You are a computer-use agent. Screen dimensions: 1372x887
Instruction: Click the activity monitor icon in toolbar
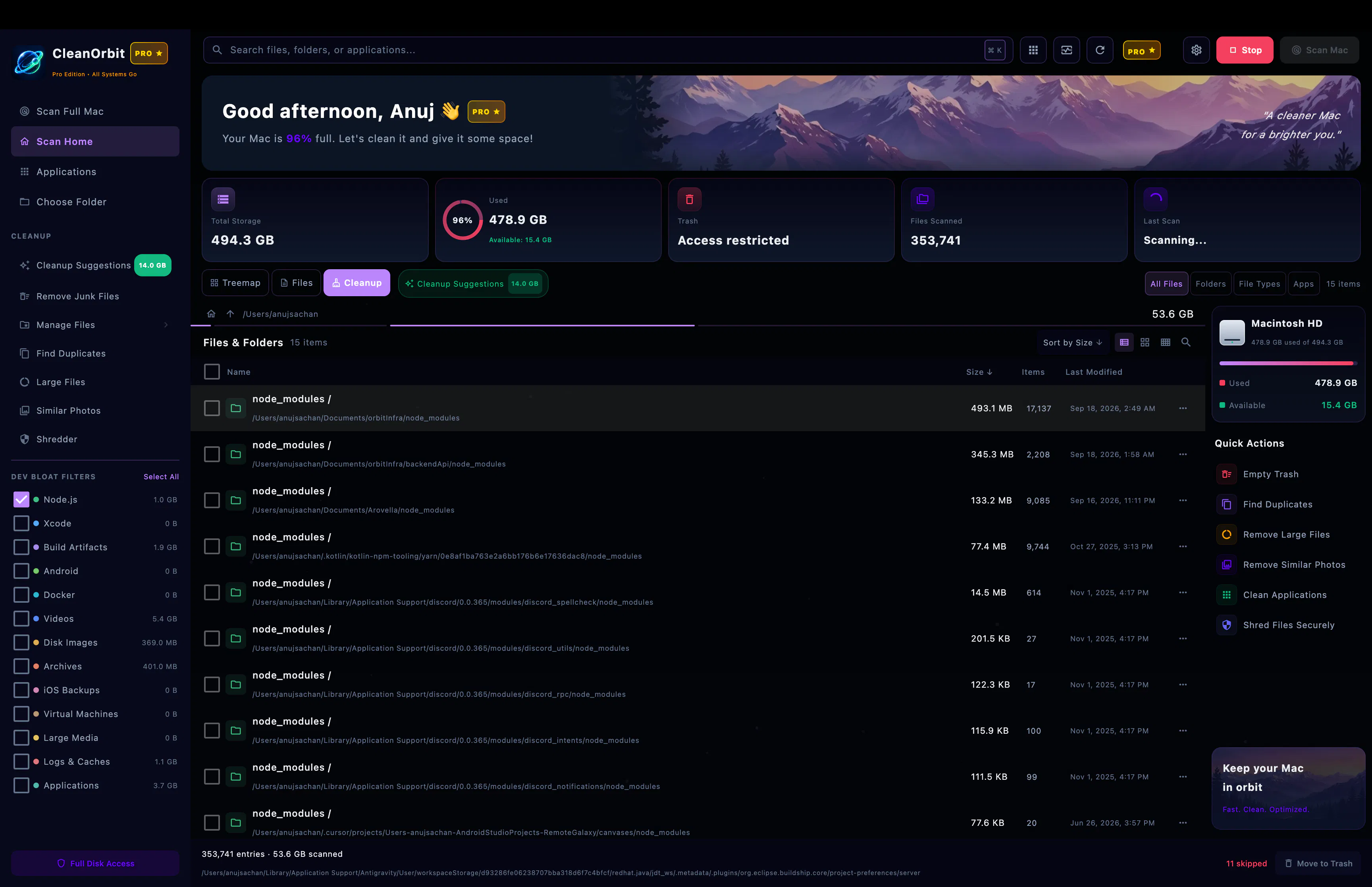tap(1066, 50)
